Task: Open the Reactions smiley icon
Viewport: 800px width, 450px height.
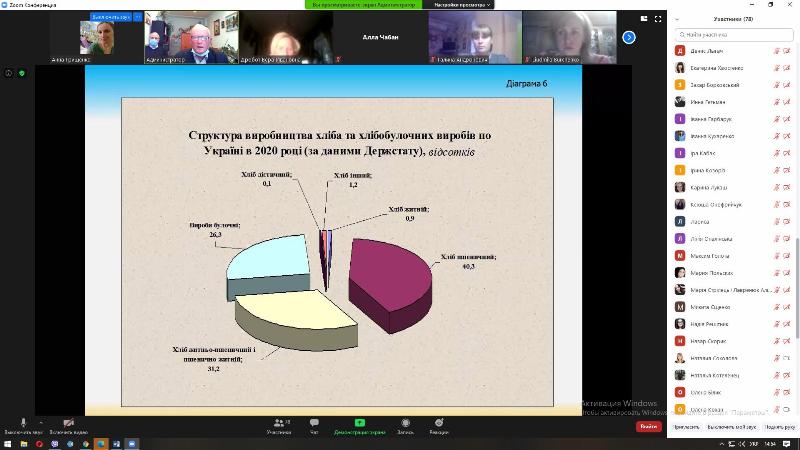Action: tap(439, 422)
